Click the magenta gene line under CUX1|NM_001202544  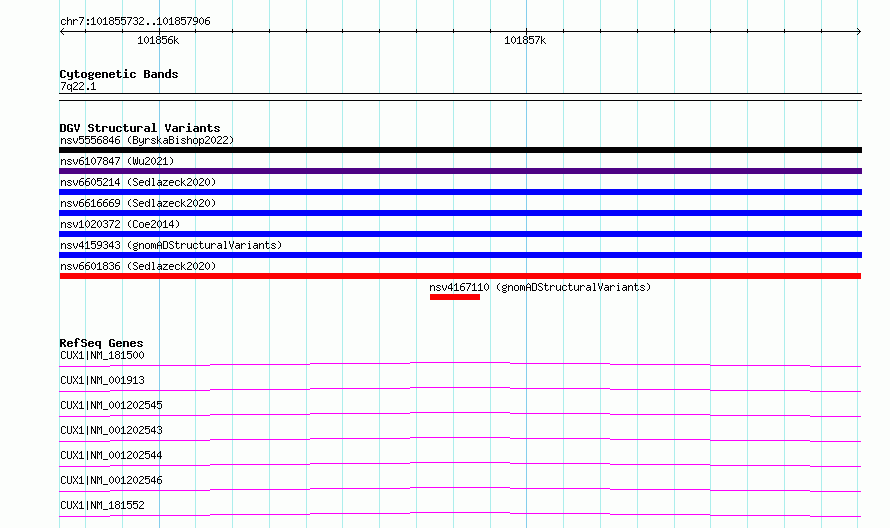460,464
